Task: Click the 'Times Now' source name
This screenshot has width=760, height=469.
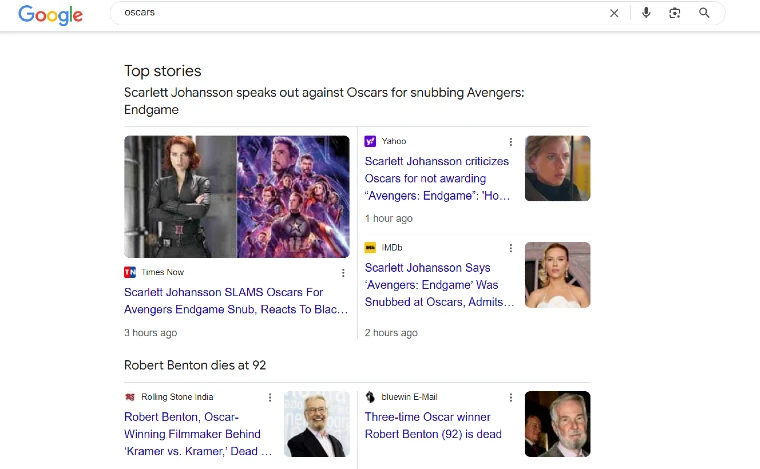Action: click(x=162, y=272)
